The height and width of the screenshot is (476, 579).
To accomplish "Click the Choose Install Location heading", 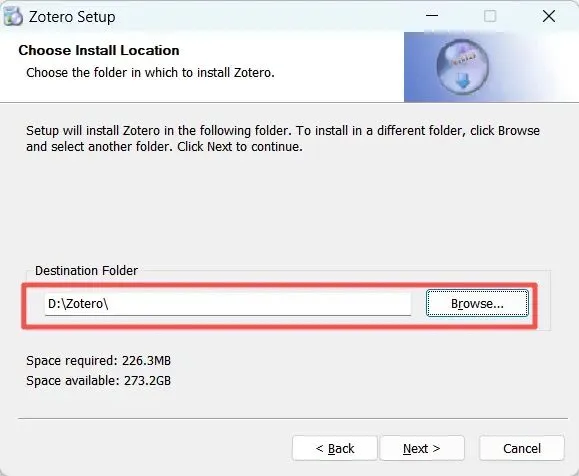I will (99, 50).
